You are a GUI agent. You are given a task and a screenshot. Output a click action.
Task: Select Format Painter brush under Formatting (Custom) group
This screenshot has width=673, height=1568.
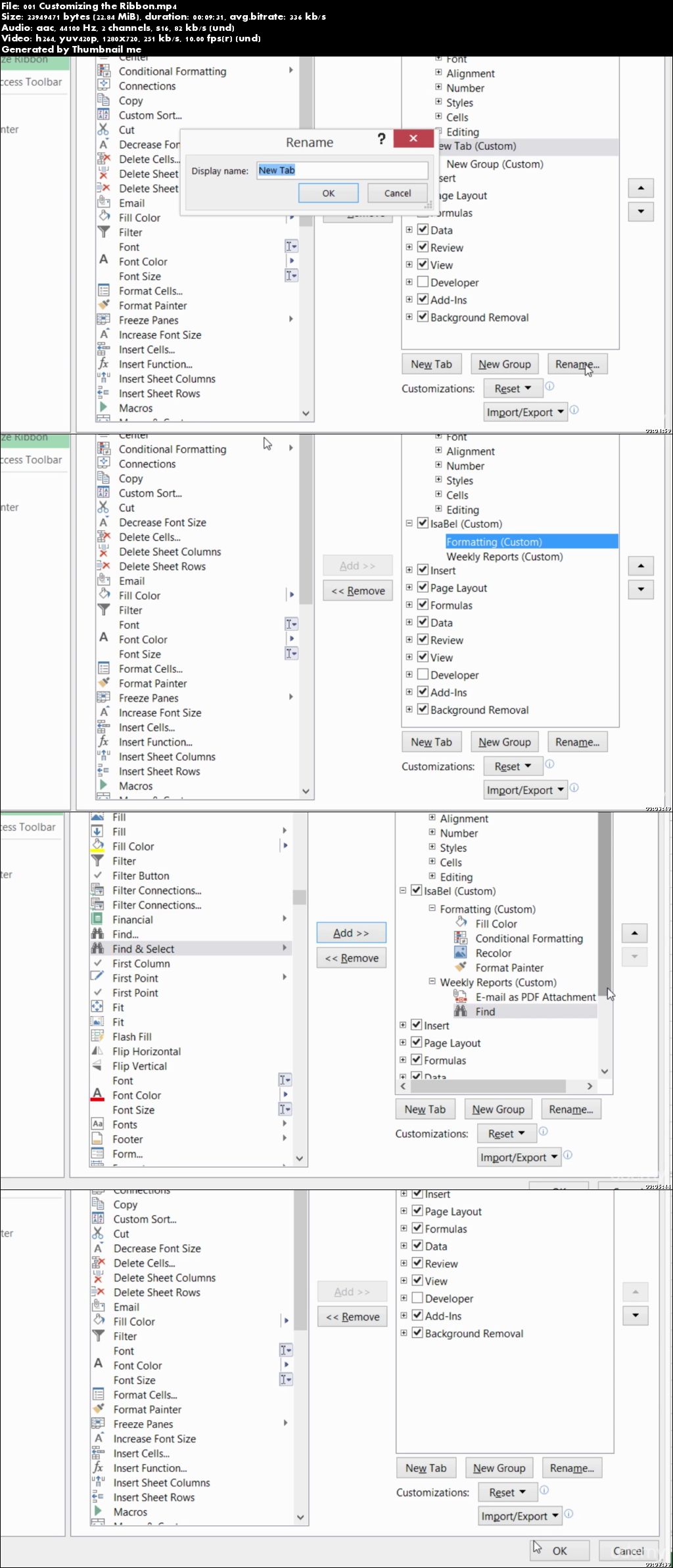coord(461,967)
